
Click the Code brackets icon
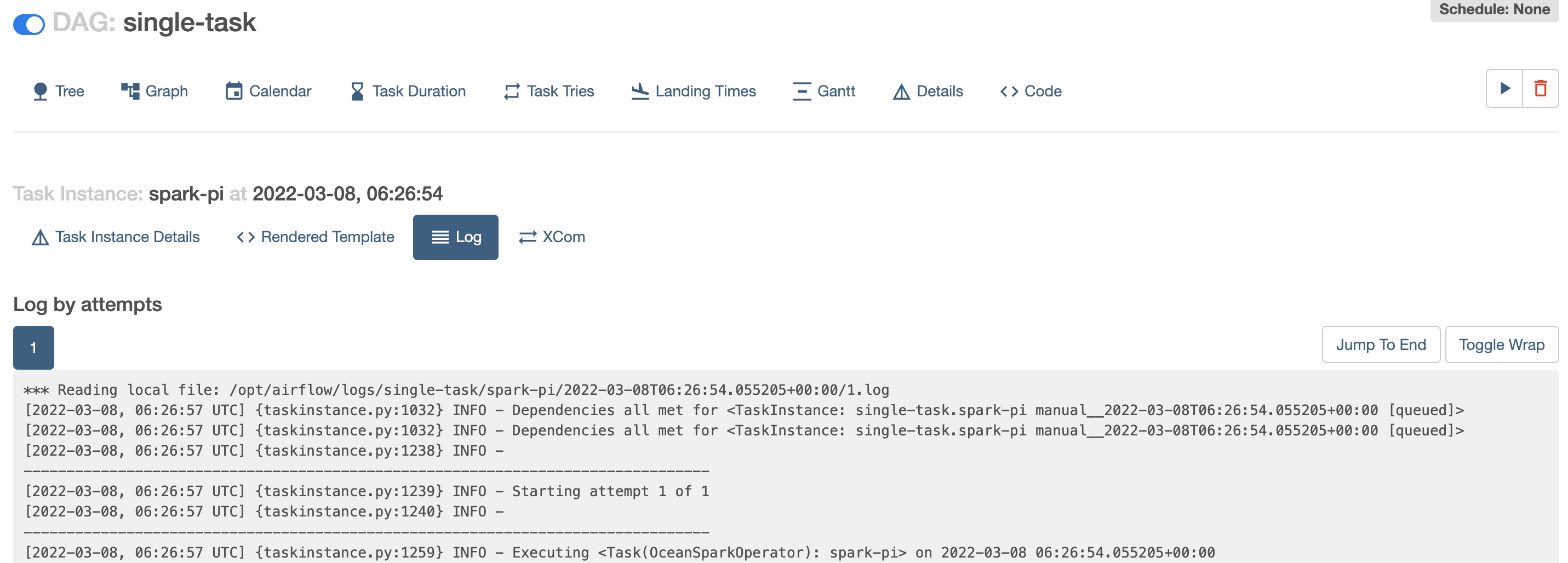click(1009, 91)
